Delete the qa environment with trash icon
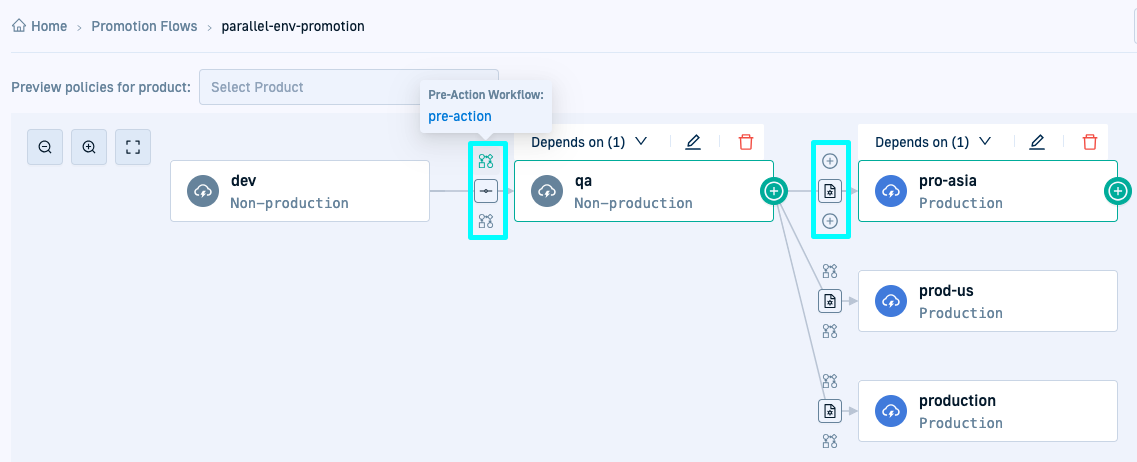The height and width of the screenshot is (462, 1137). (x=746, y=142)
